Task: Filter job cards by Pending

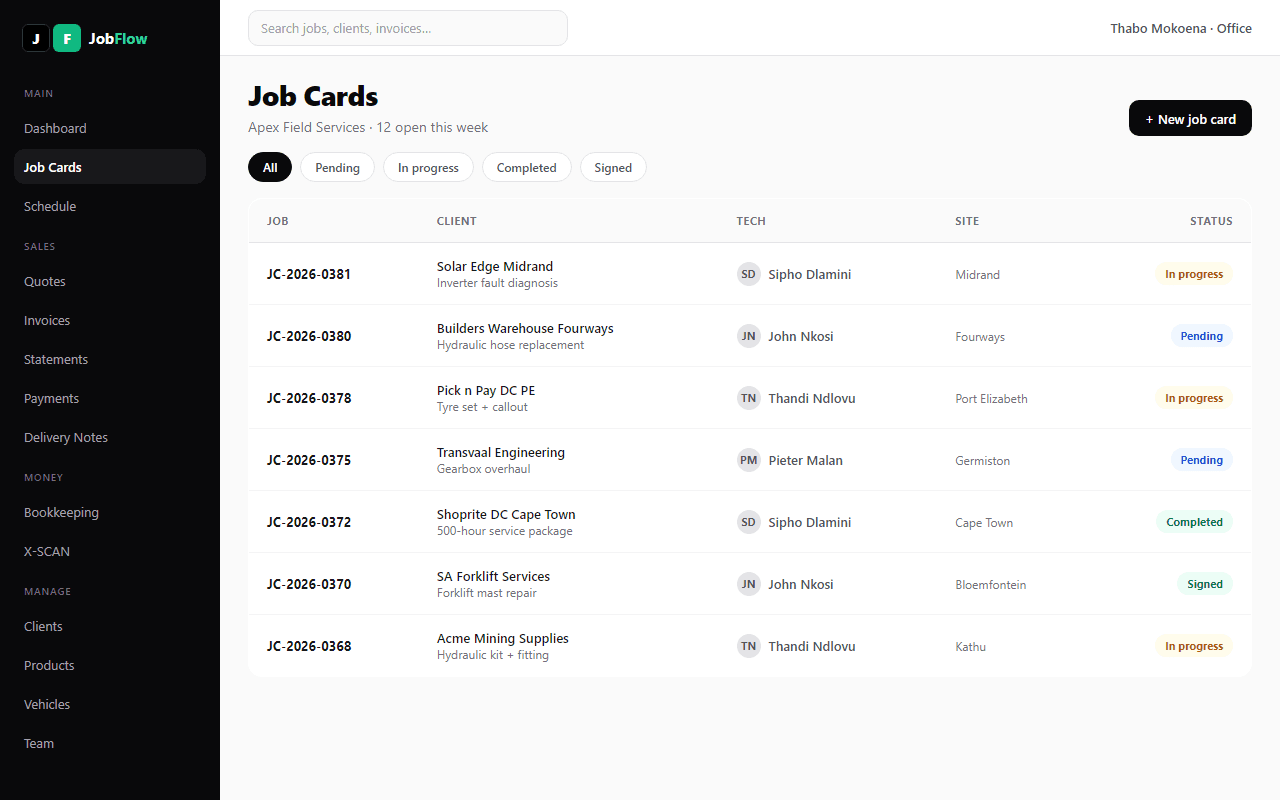Action: click(337, 167)
